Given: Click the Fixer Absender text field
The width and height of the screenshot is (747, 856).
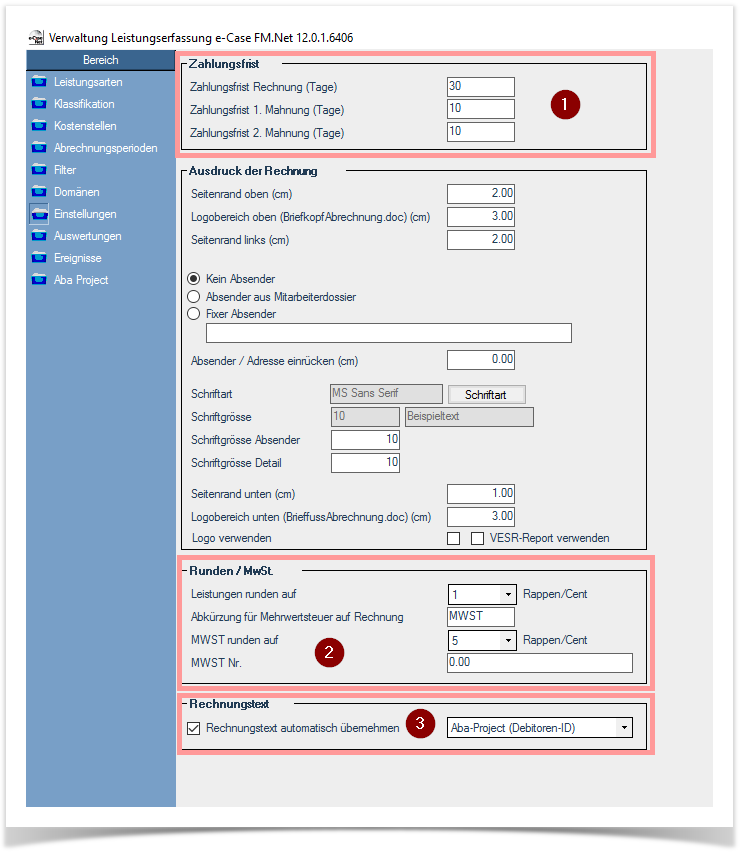Looking at the screenshot, I should (389, 333).
